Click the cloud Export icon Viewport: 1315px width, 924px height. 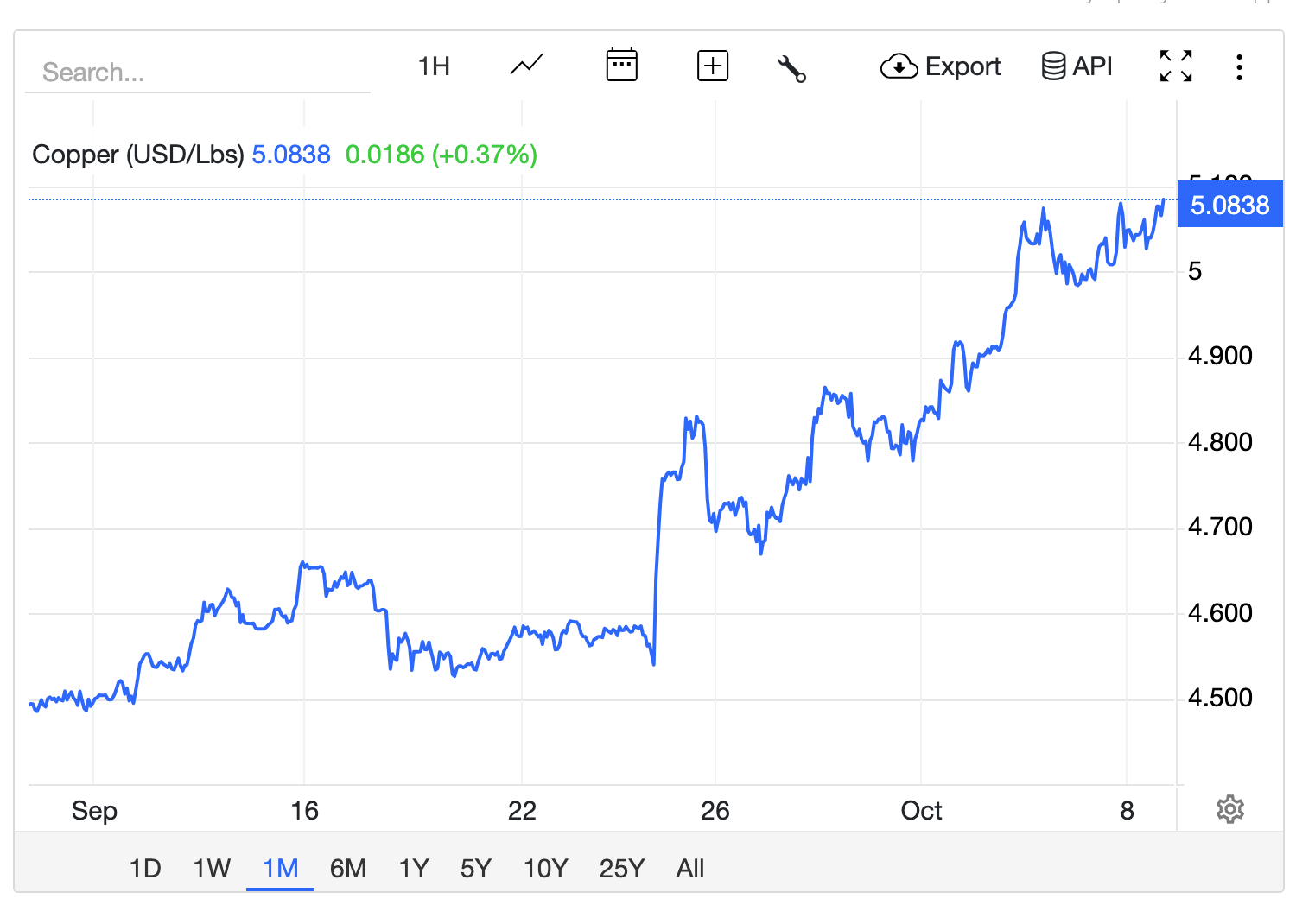[899, 66]
